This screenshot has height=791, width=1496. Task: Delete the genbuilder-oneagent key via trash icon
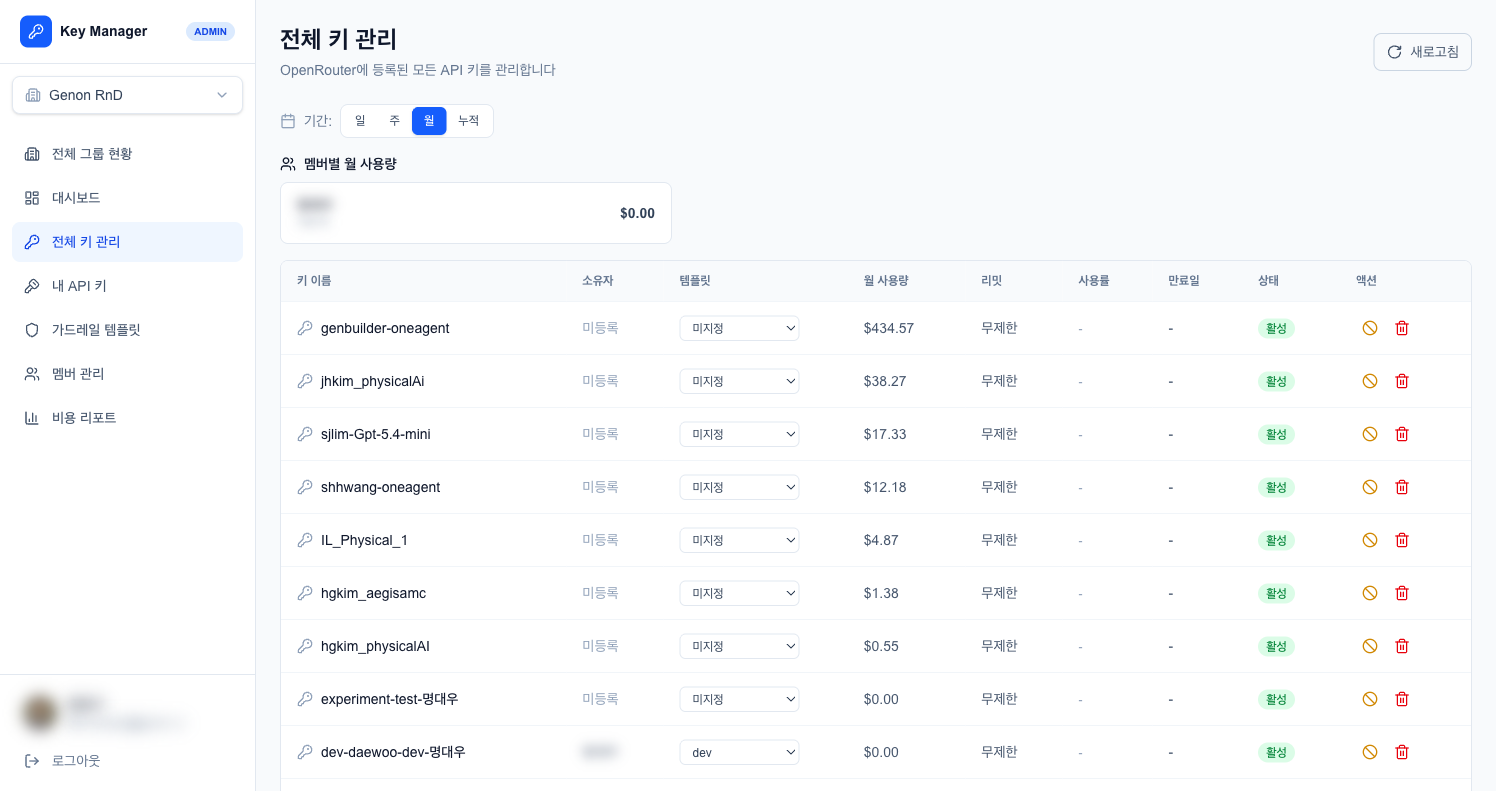(x=1402, y=327)
